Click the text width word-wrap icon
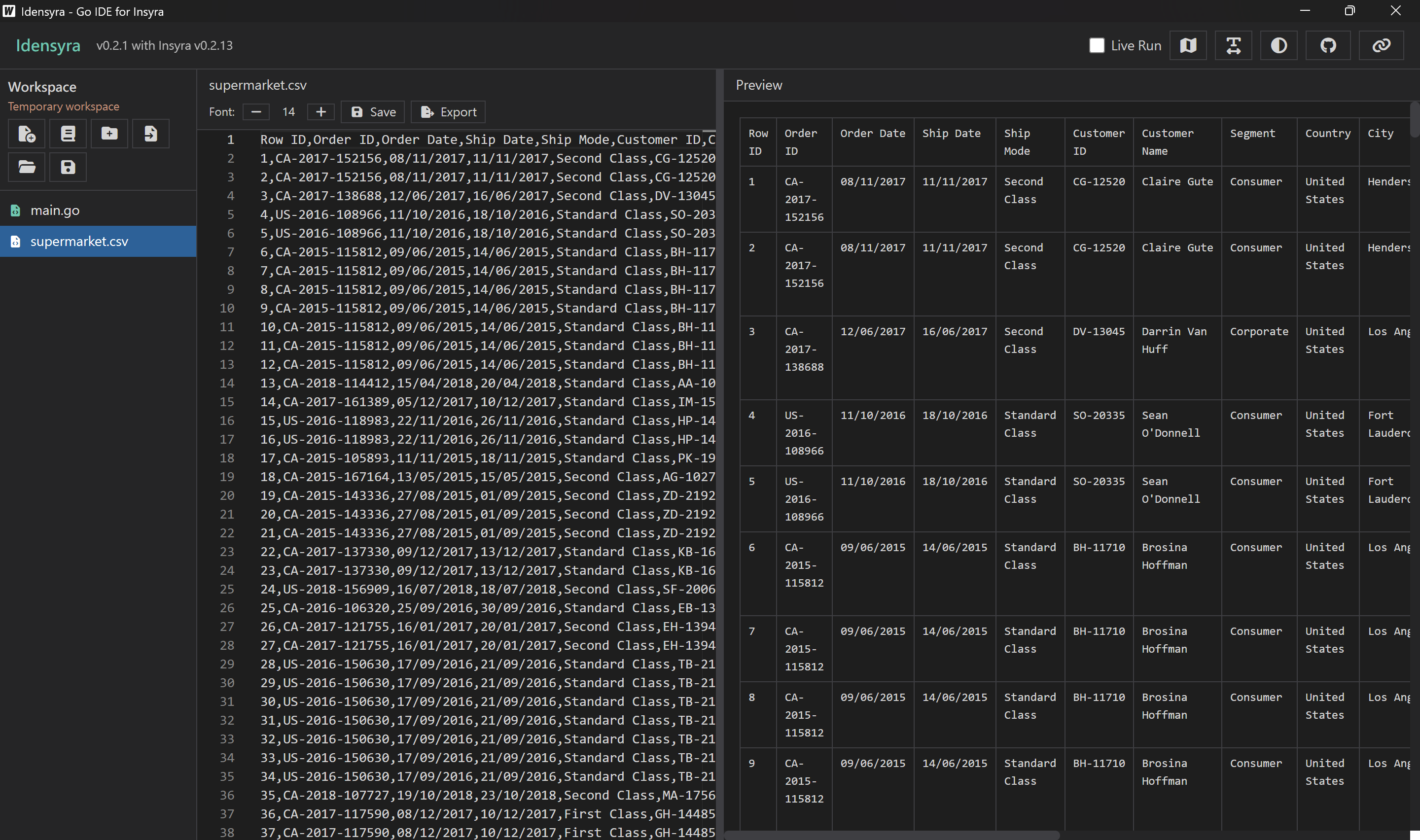 [1233, 45]
